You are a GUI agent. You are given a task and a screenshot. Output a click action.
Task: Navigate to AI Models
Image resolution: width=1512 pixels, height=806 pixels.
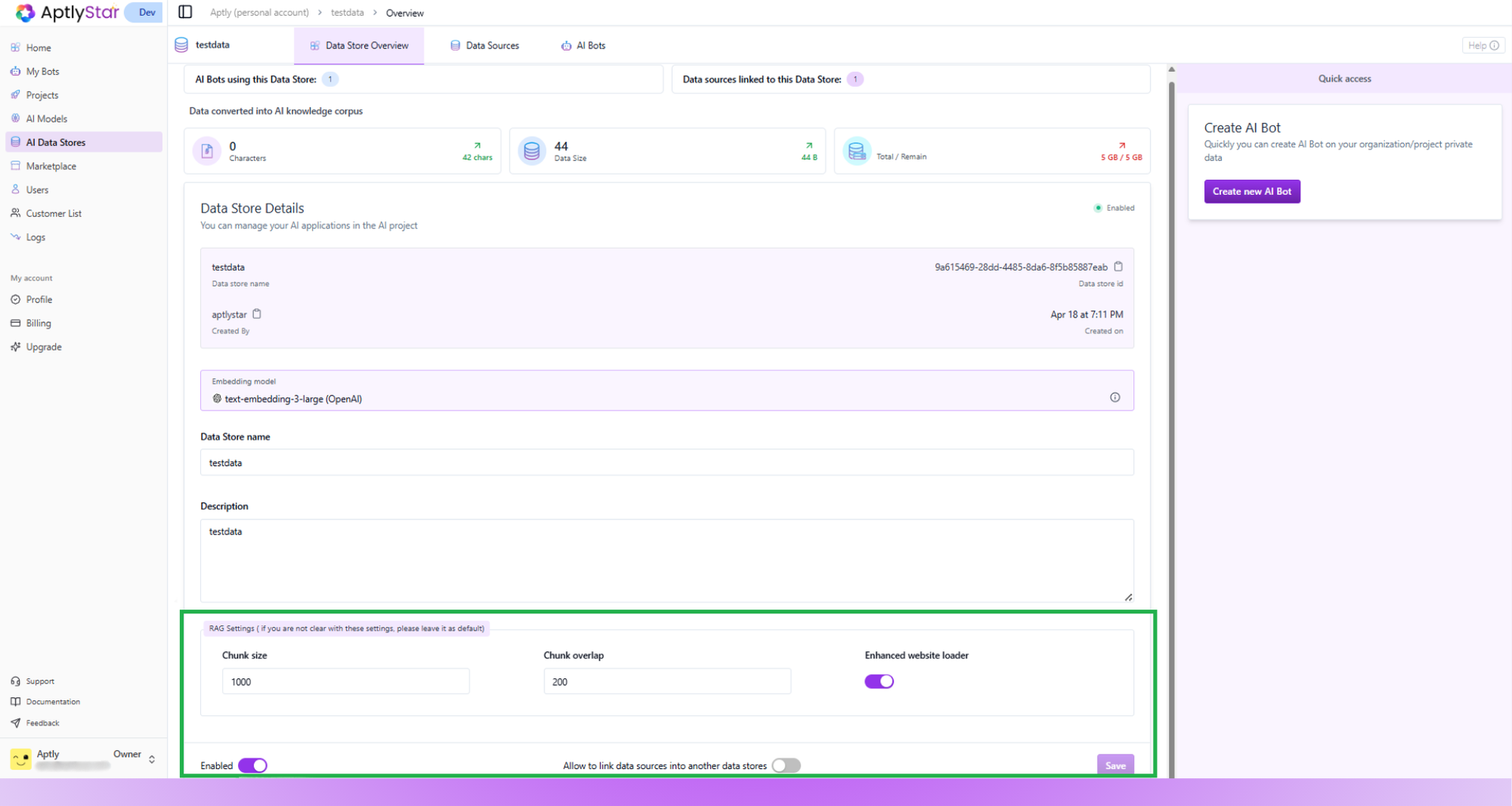pos(46,119)
